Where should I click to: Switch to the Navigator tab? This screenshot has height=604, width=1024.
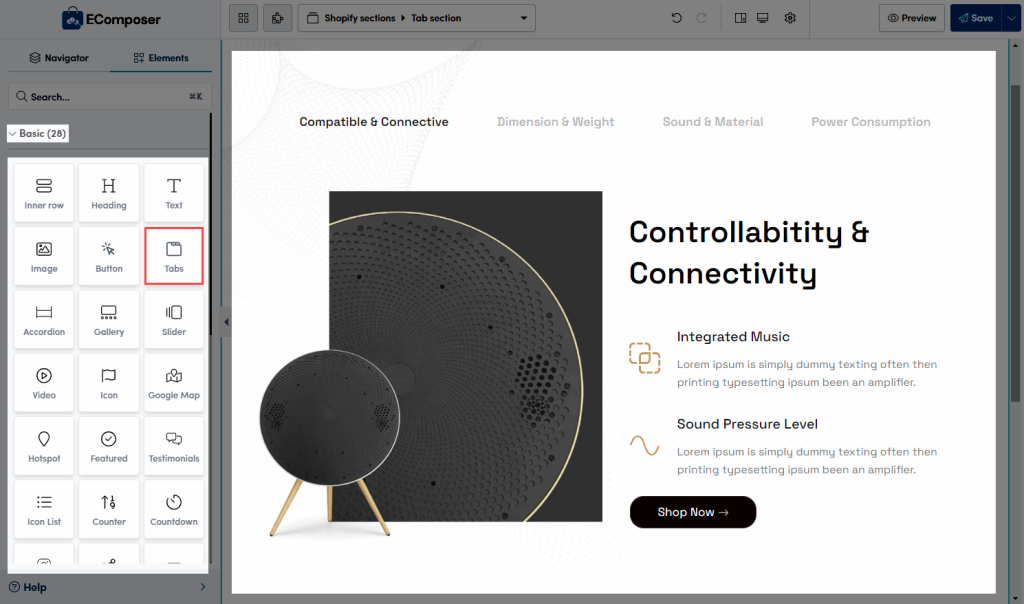click(59, 57)
